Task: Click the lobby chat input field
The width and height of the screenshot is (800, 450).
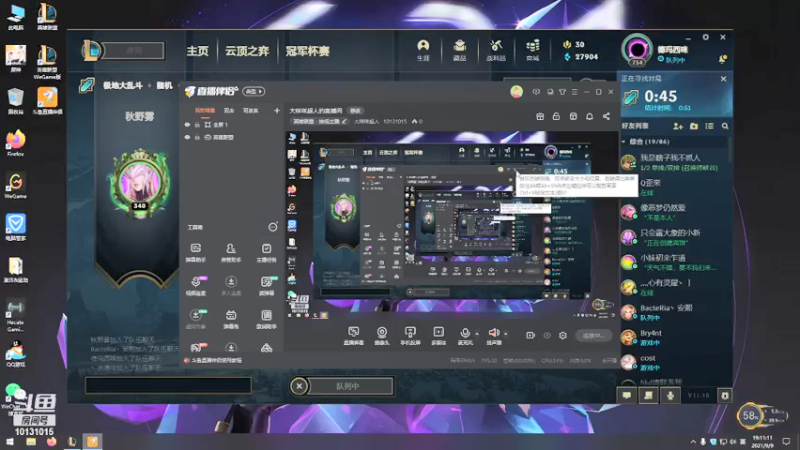Action: (x=168, y=385)
